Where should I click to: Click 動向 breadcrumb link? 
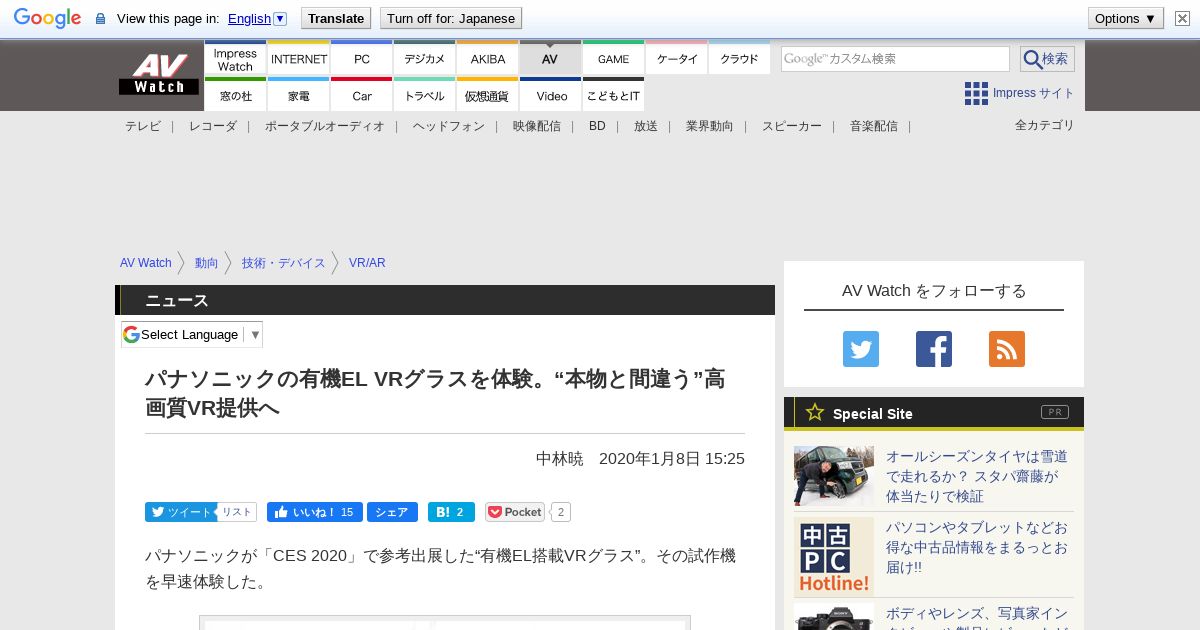[x=207, y=263]
